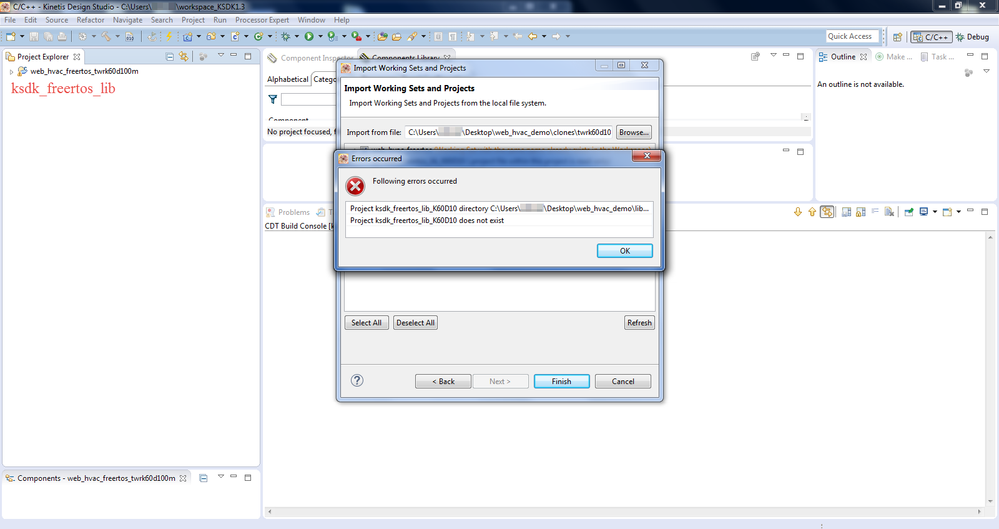The height and width of the screenshot is (529, 999).
Task: Open the Run dropdown arrow
Action: tap(320, 37)
